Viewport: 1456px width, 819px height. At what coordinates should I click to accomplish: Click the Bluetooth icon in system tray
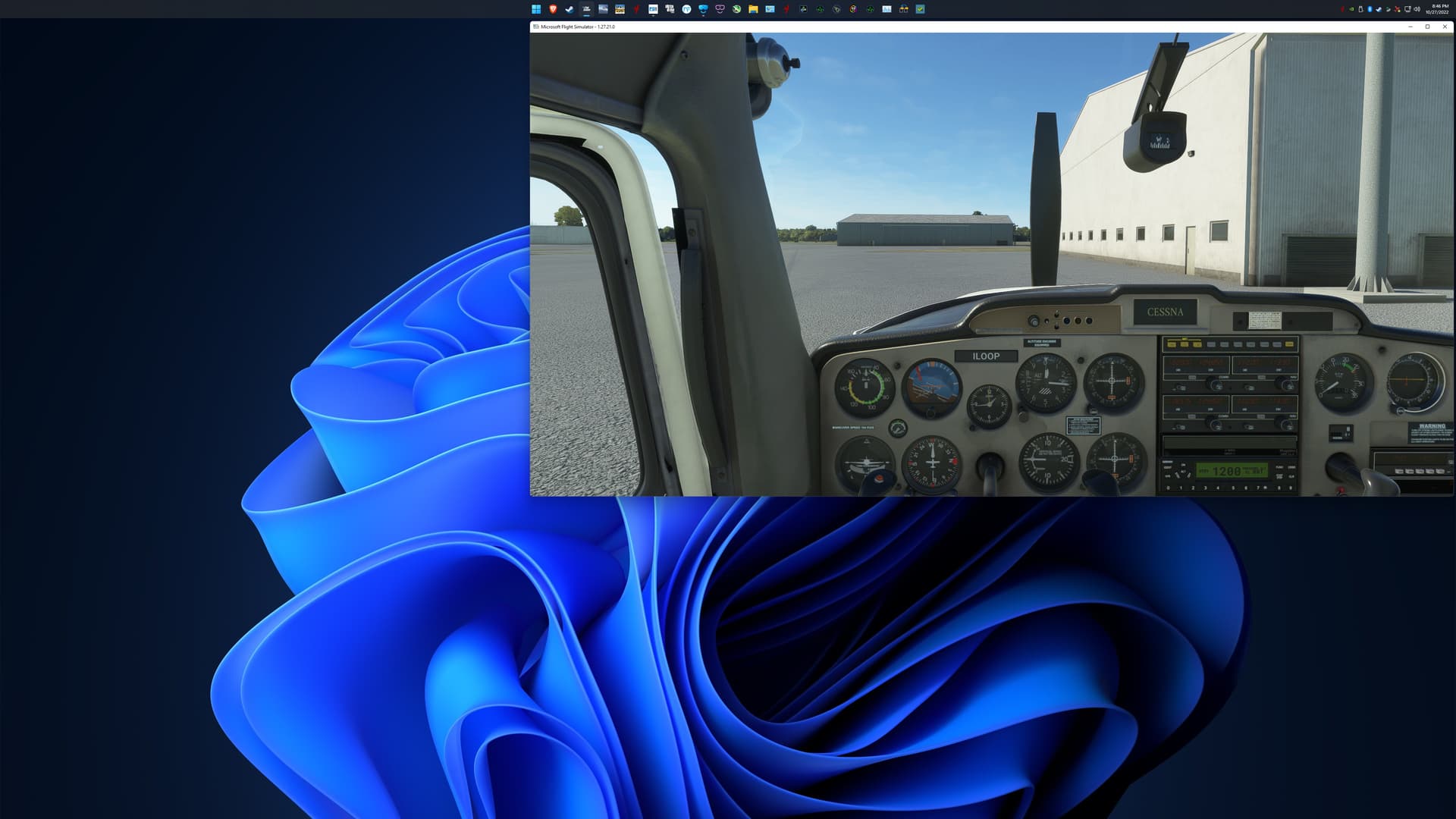(1370, 9)
